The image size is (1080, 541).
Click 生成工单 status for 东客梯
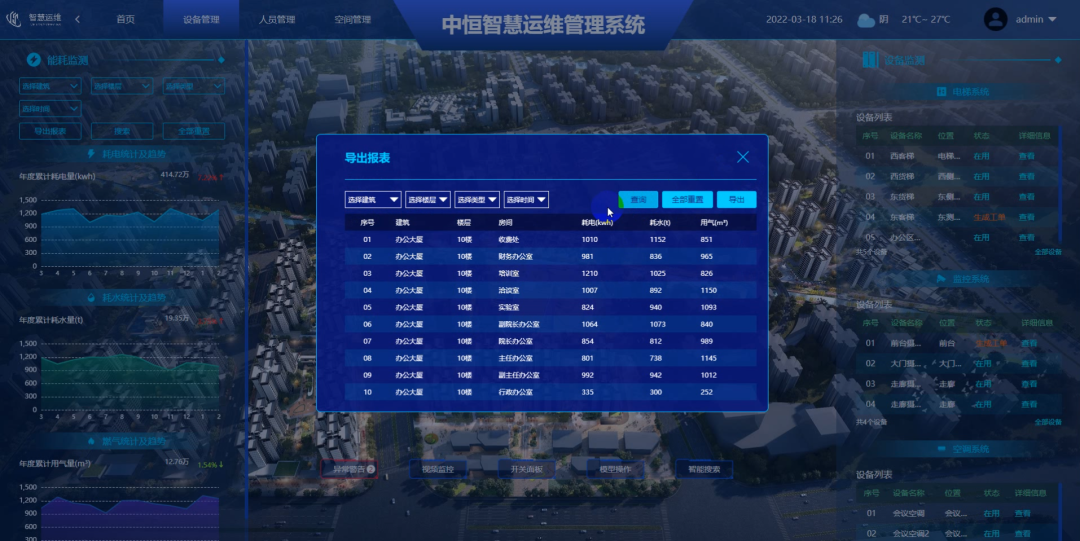click(x=989, y=217)
